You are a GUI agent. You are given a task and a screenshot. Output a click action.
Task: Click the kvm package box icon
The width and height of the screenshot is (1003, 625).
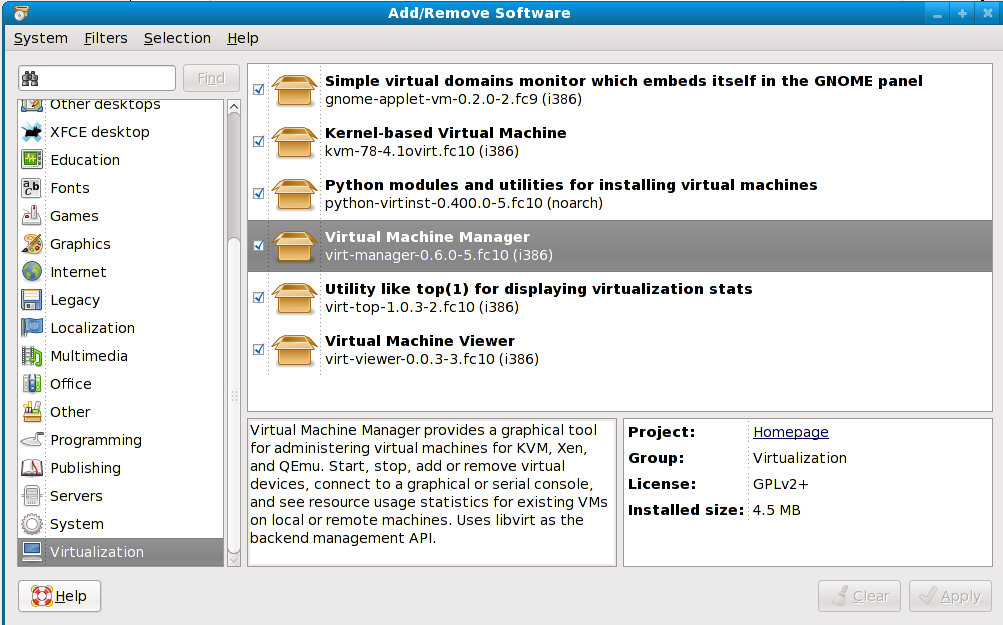(294, 142)
